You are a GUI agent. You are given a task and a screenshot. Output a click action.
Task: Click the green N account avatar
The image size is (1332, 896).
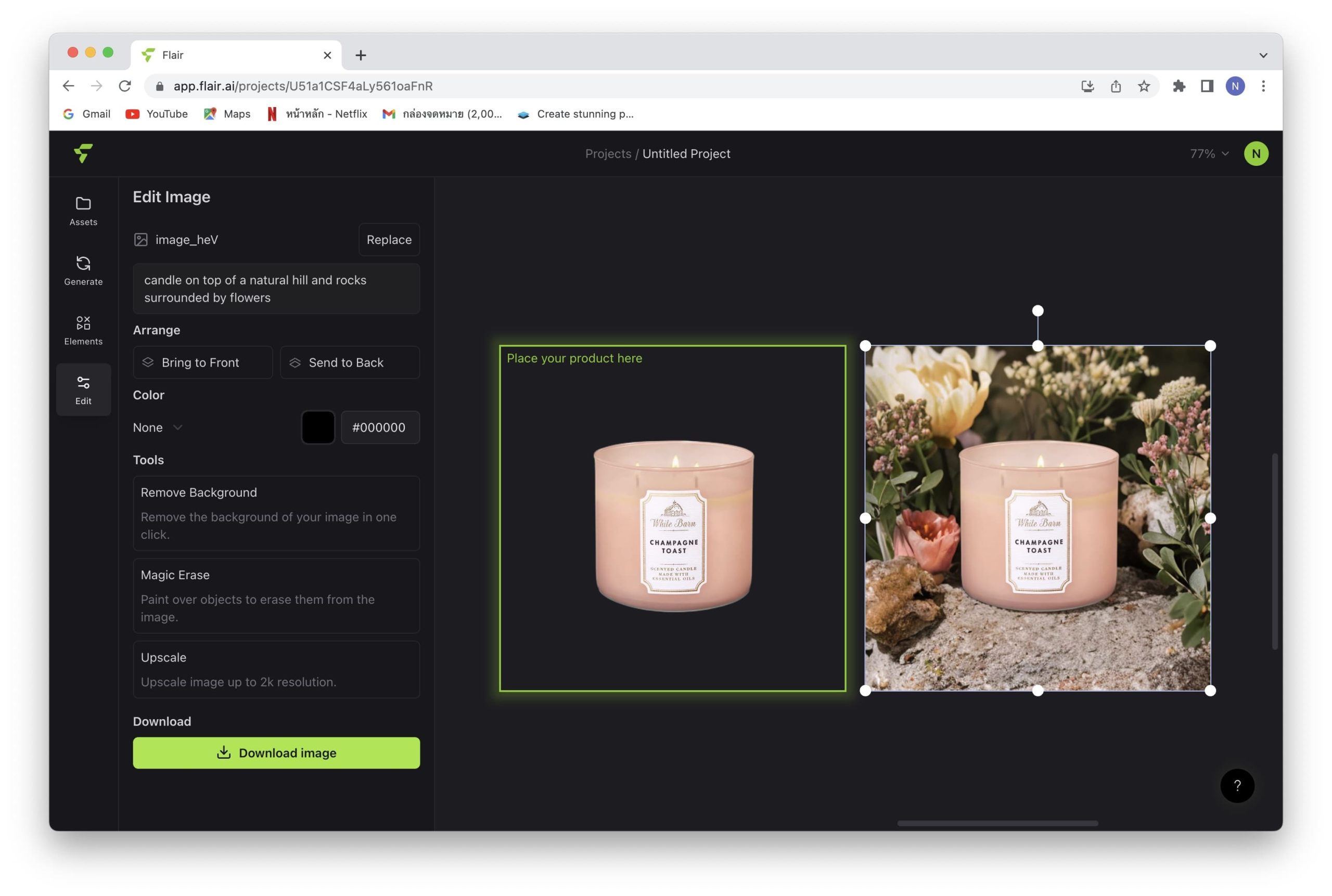1256,153
